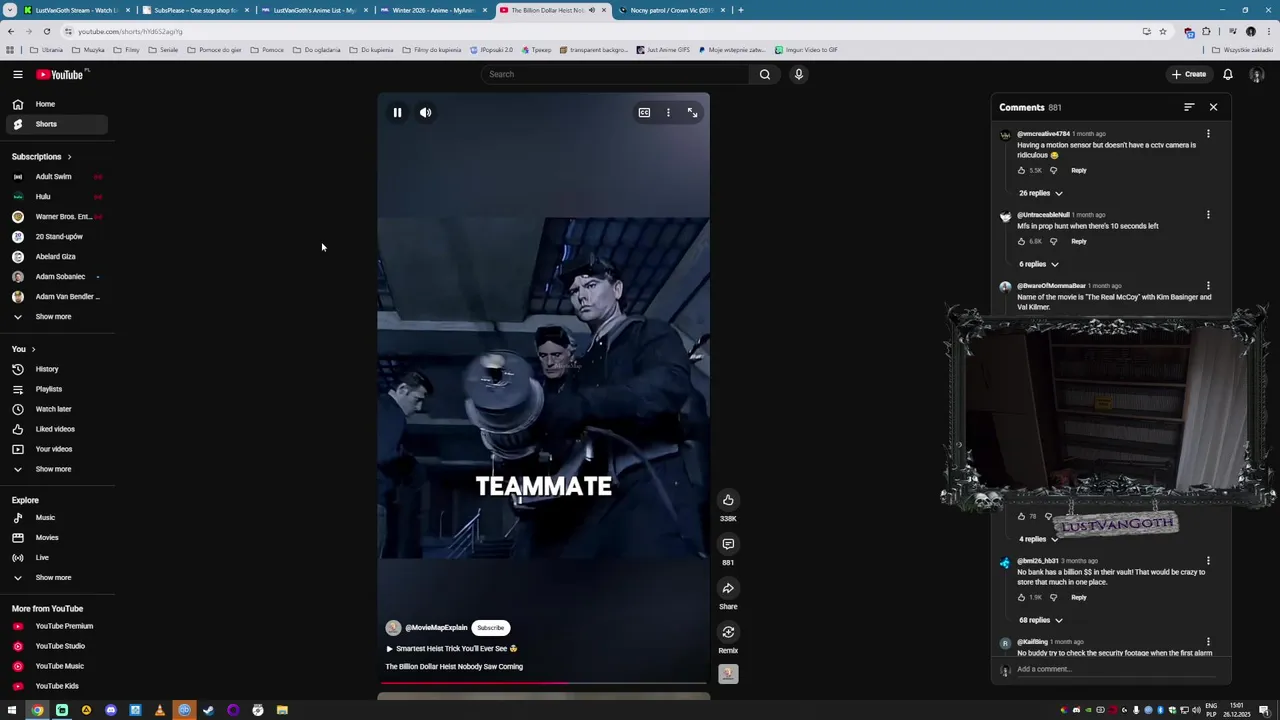
Task: Expand the 68 replies thread
Action: [1040, 620]
